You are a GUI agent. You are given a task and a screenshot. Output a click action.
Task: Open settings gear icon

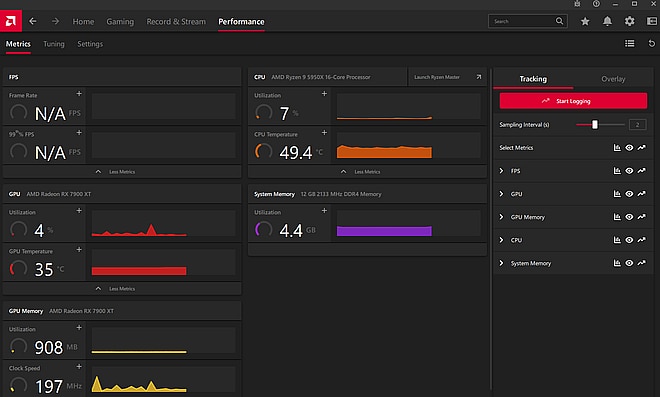click(629, 21)
